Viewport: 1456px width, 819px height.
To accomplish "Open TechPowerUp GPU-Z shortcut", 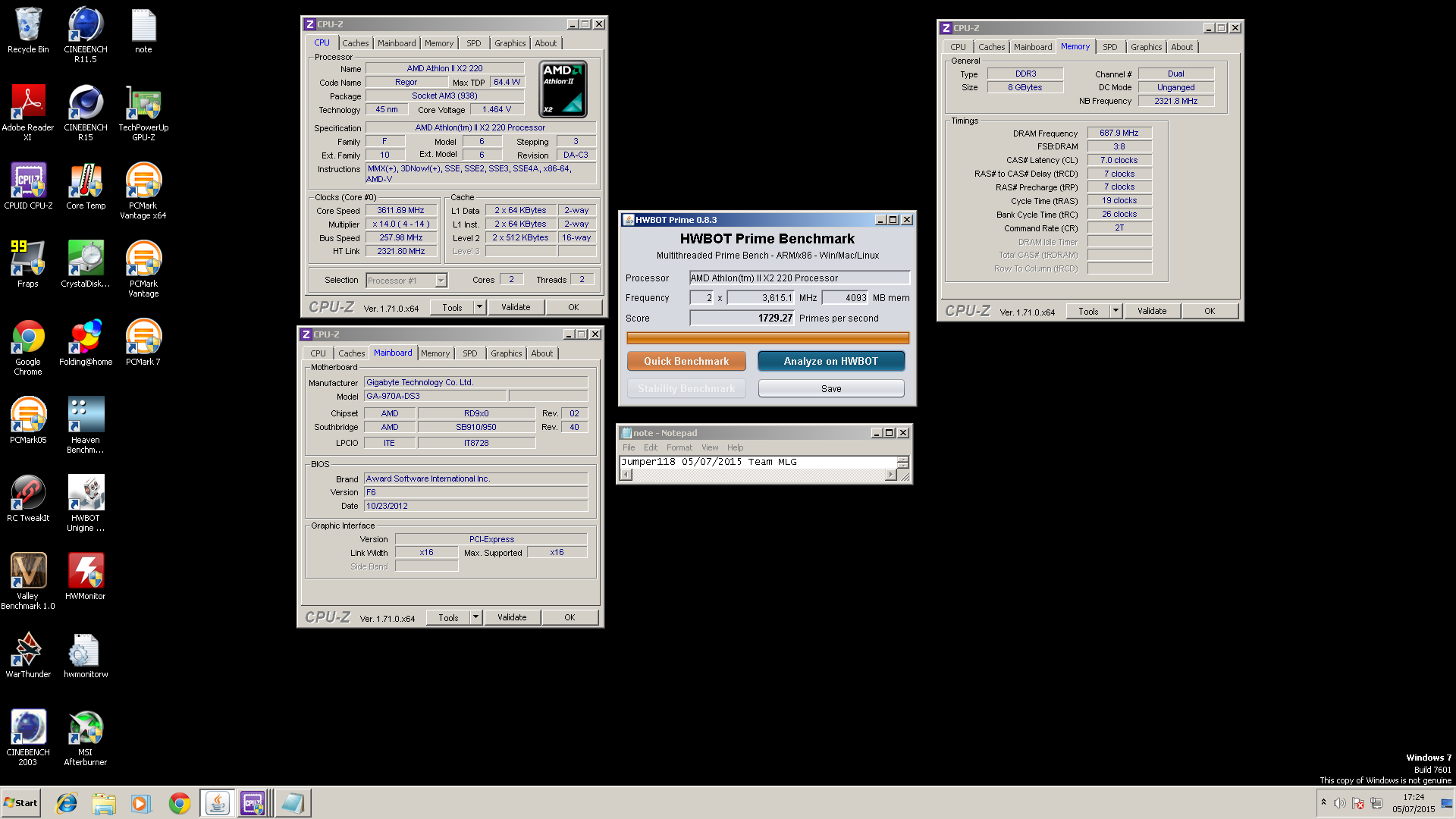I will 143,112.
